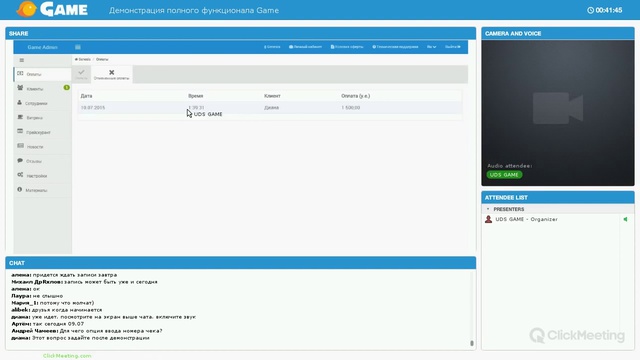Expand the Вы user dropdown

click(x=431, y=47)
